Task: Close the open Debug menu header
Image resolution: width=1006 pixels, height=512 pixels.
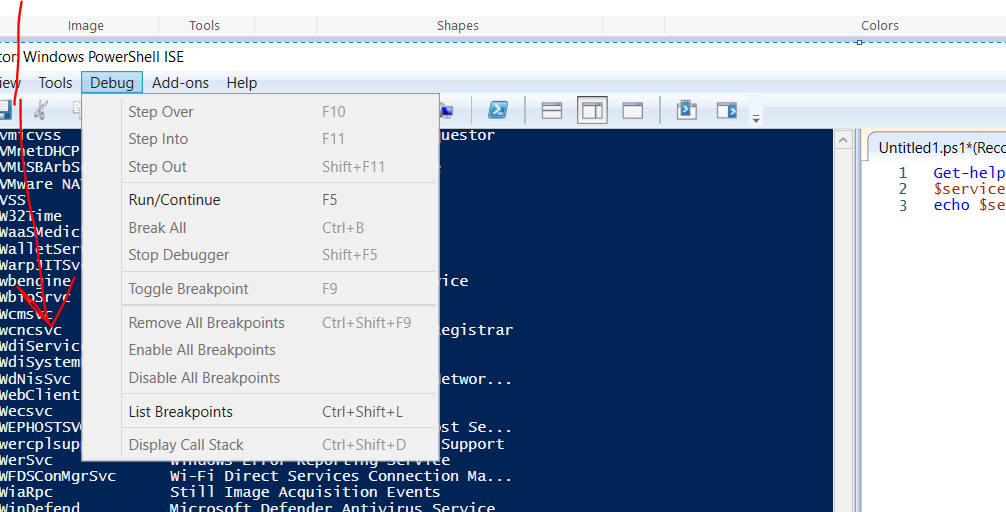Action: point(112,83)
